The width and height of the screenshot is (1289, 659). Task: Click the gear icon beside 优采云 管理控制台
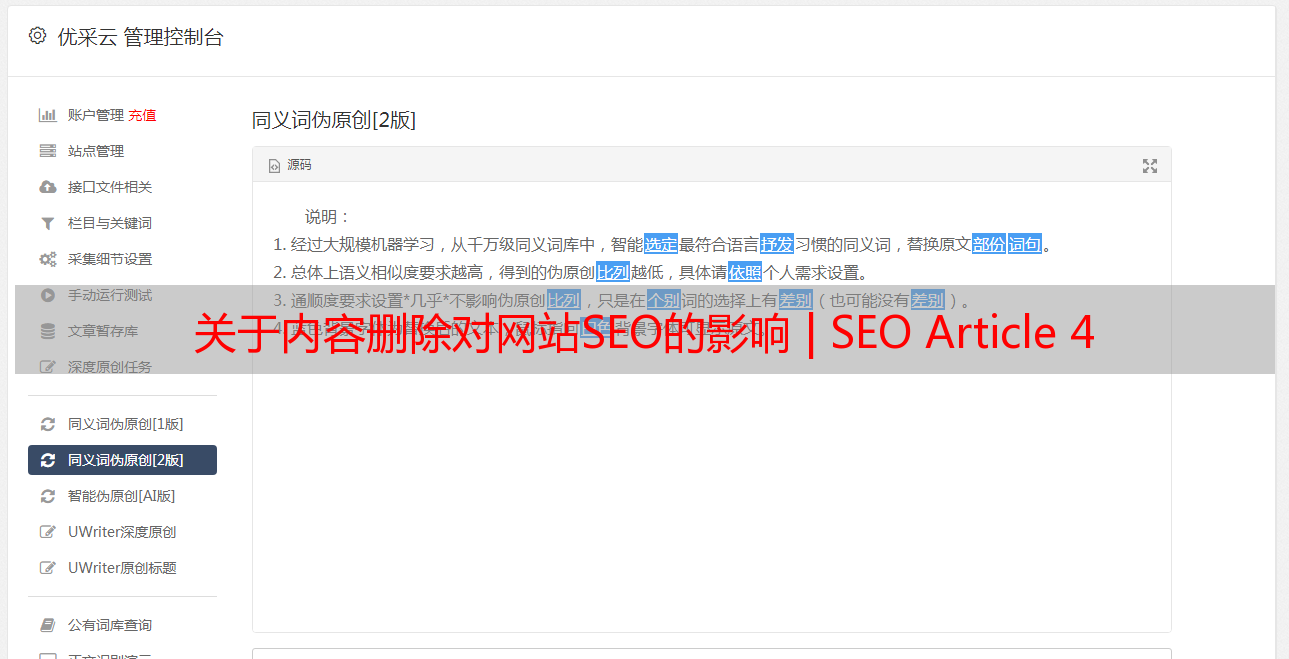coord(37,36)
